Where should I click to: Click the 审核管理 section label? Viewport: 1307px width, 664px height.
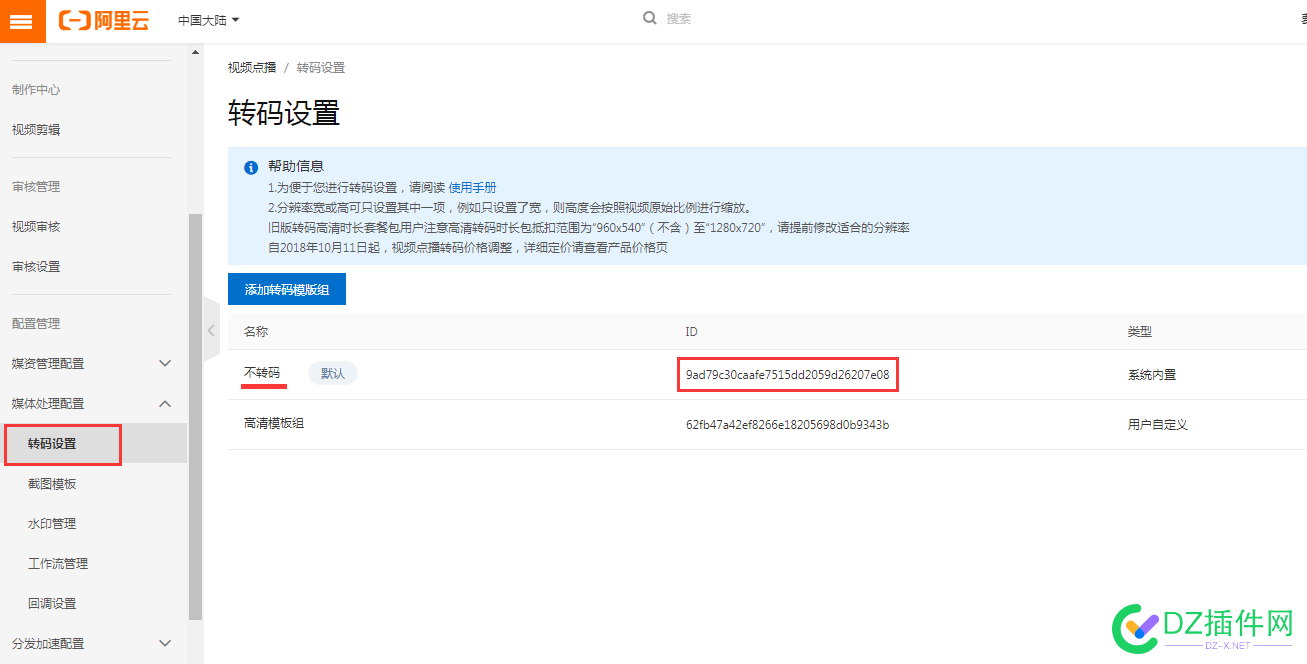click(x=36, y=187)
